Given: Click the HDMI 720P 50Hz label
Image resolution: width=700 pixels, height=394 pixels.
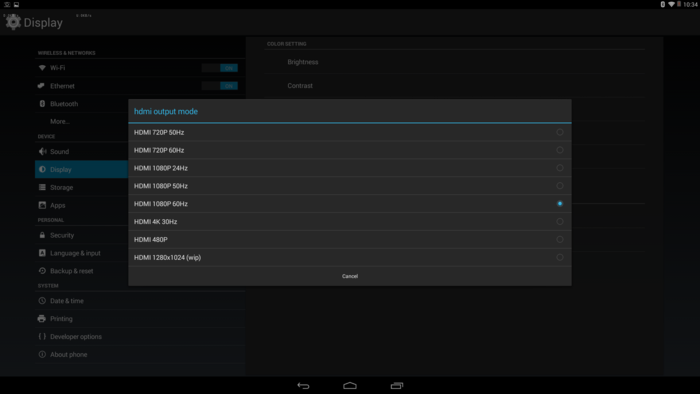Looking at the screenshot, I should 159,132.
